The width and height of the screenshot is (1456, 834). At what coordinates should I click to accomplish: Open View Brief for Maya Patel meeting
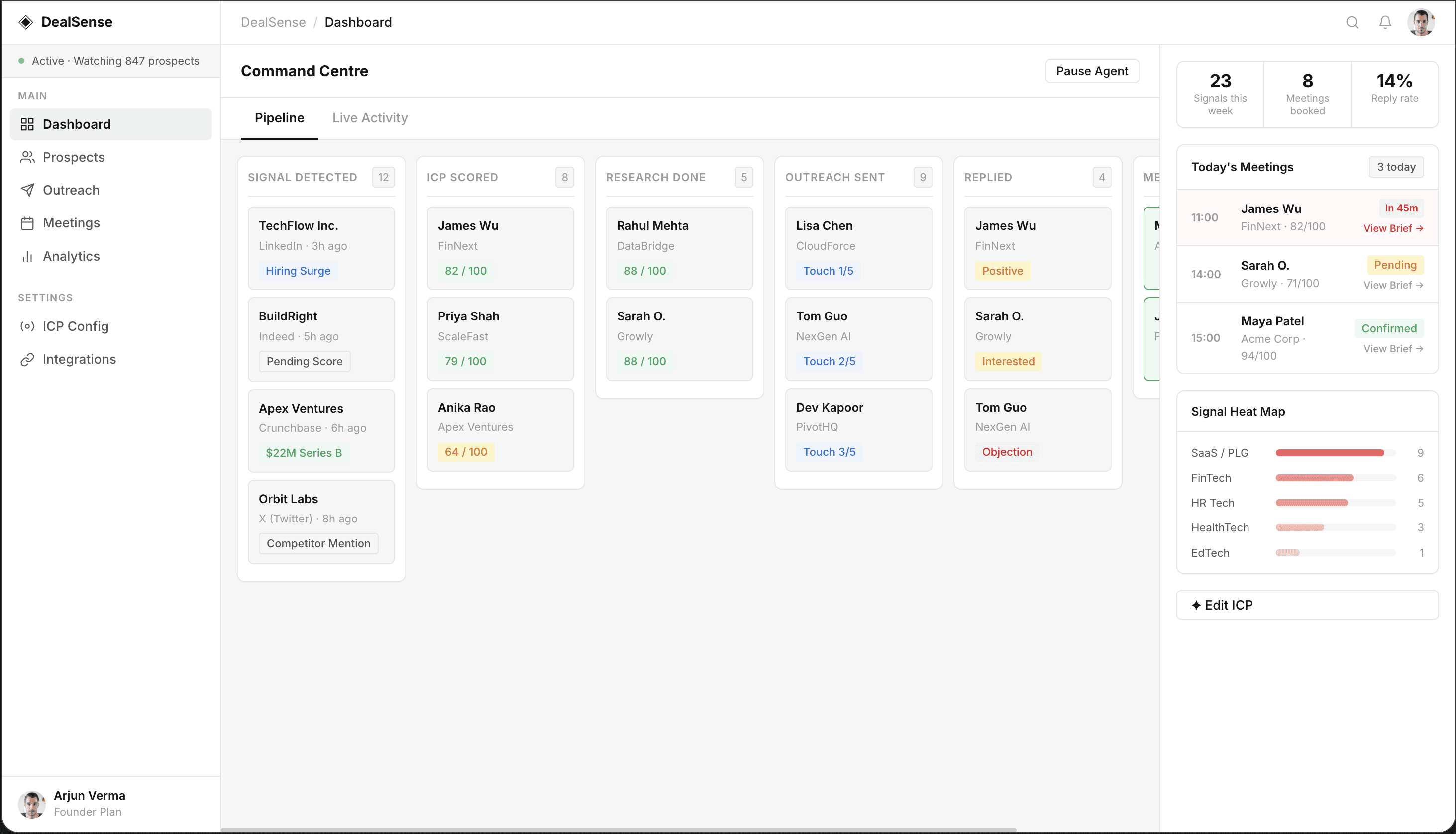pyautogui.click(x=1393, y=349)
